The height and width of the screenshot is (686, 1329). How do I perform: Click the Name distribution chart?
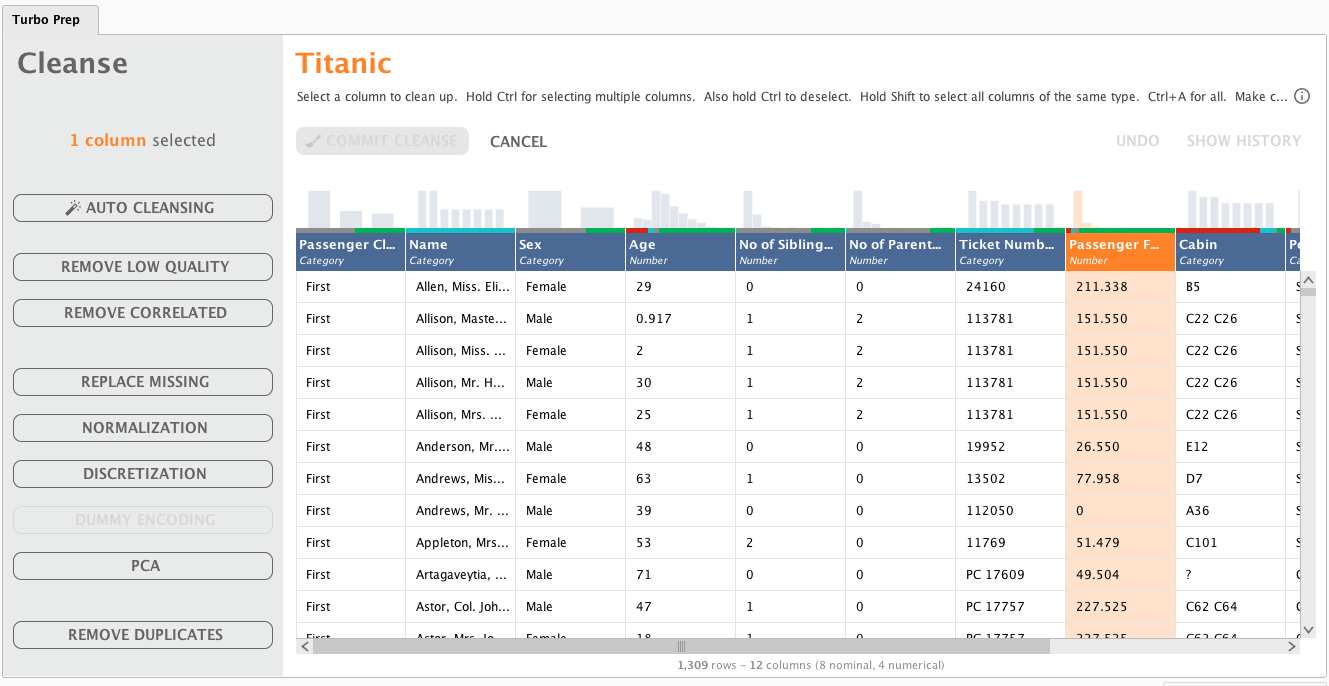(460, 210)
